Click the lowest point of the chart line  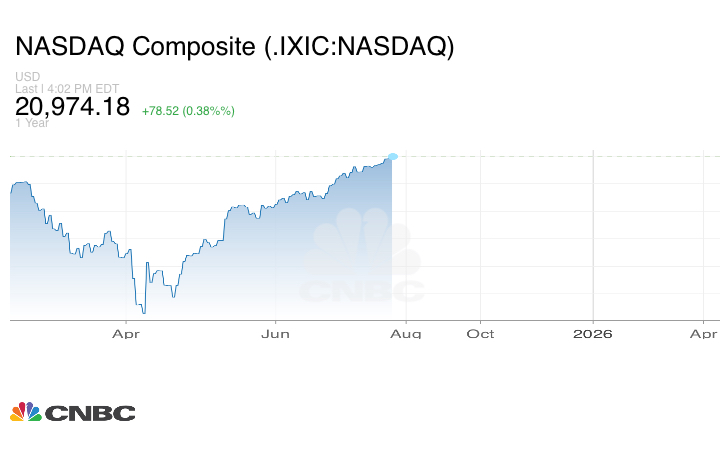pos(143,313)
